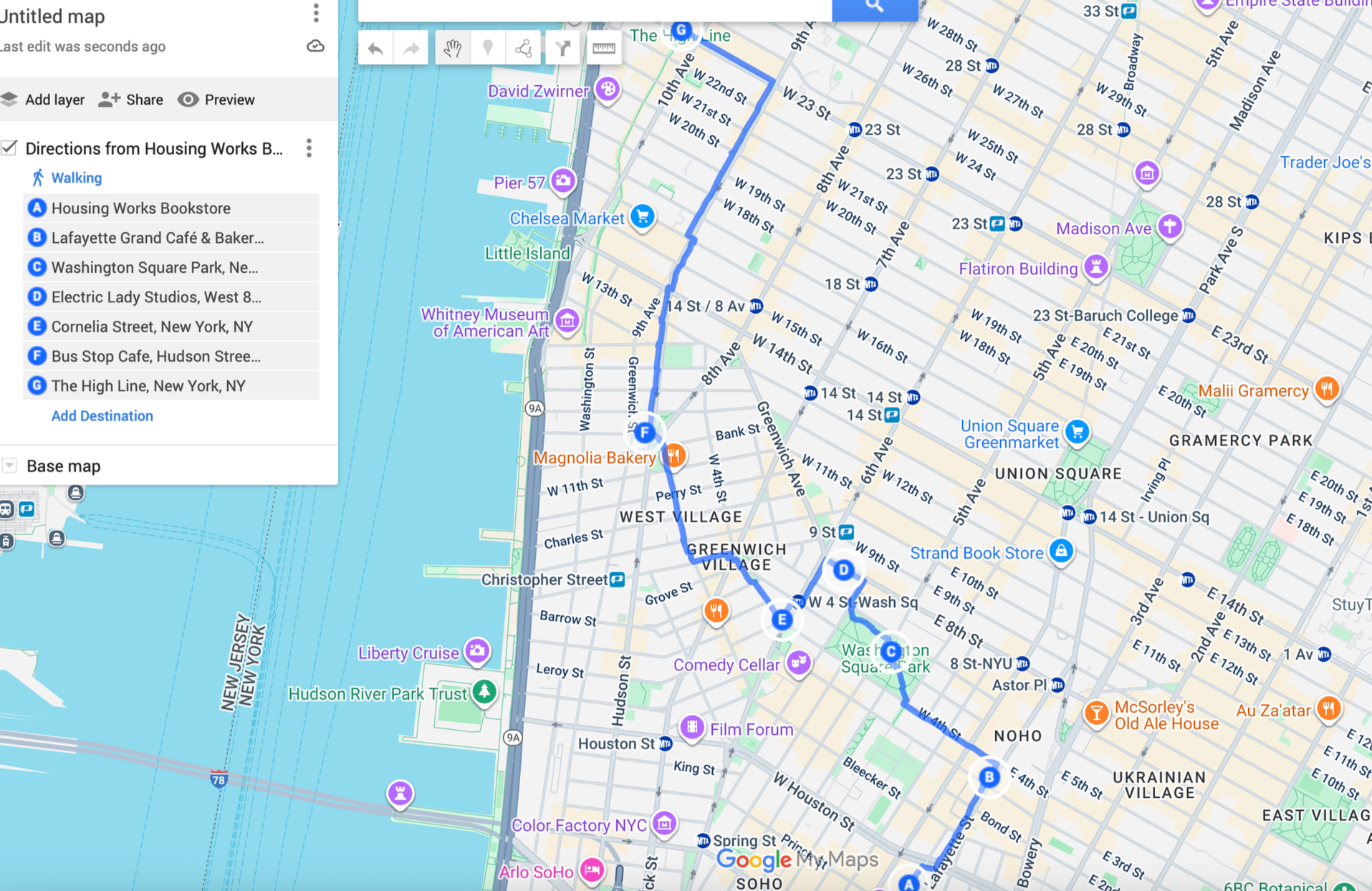Select Housing Works Bookstore destination row
This screenshot has height=891, width=1372.
pos(171,208)
